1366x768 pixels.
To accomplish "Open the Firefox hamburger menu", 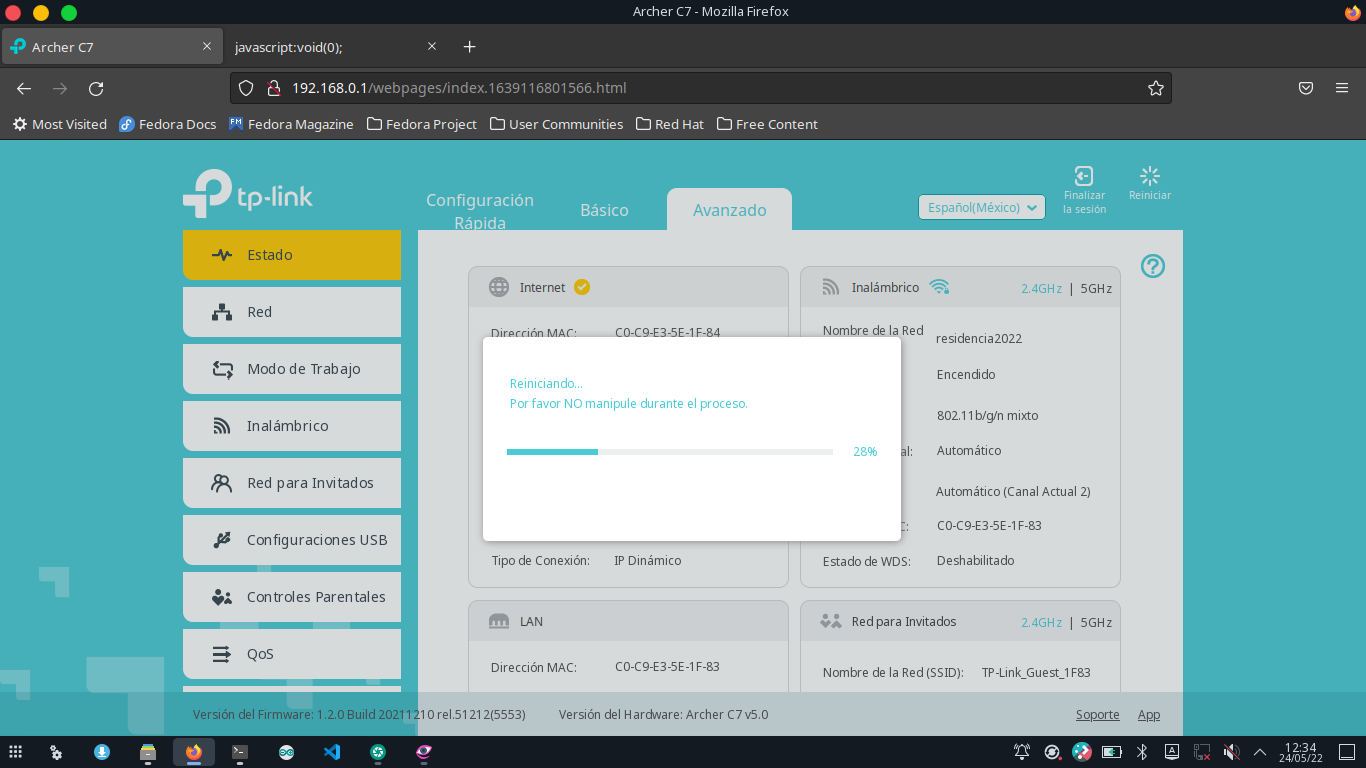I will tap(1342, 88).
